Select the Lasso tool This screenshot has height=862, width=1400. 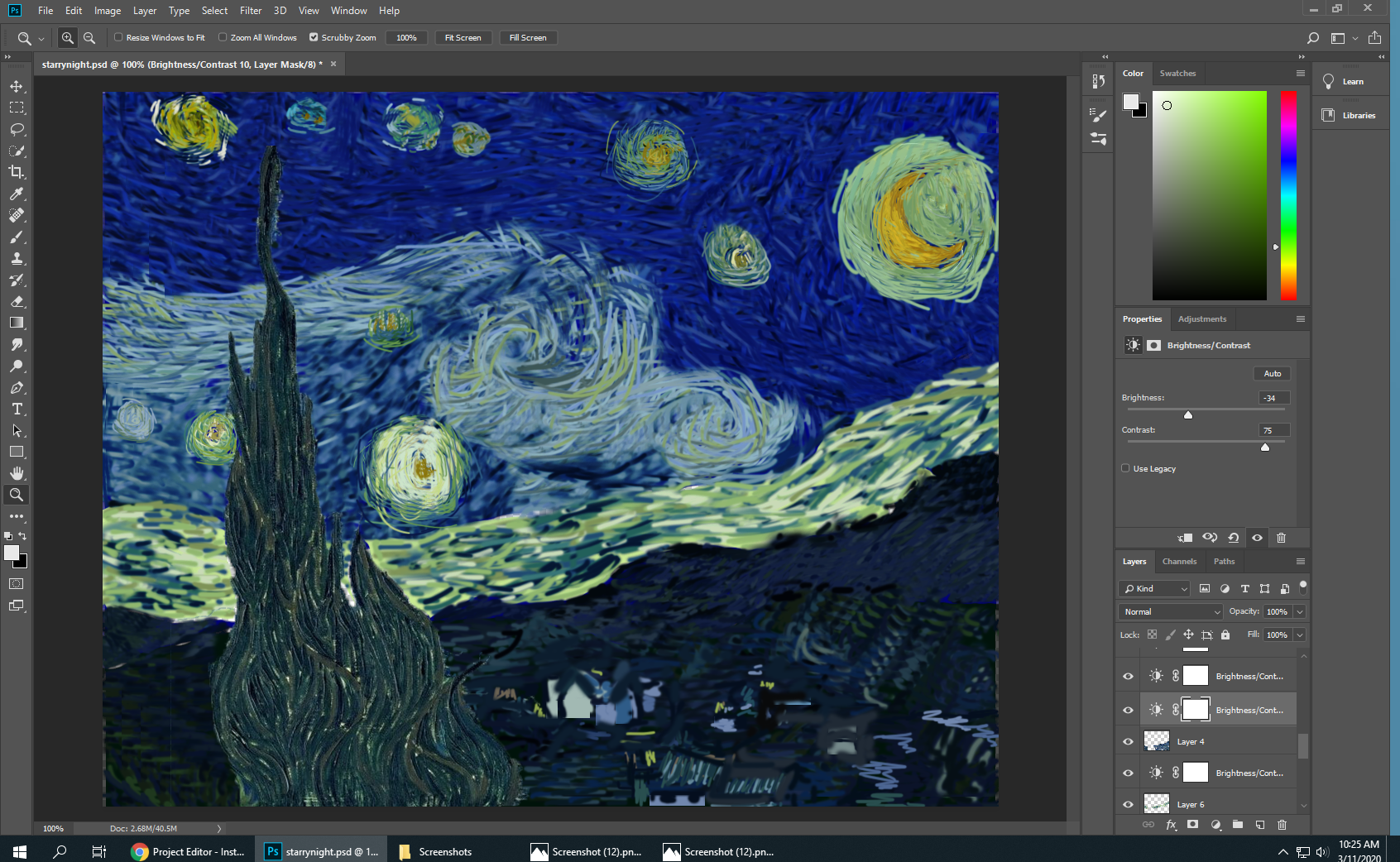point(17,129)
